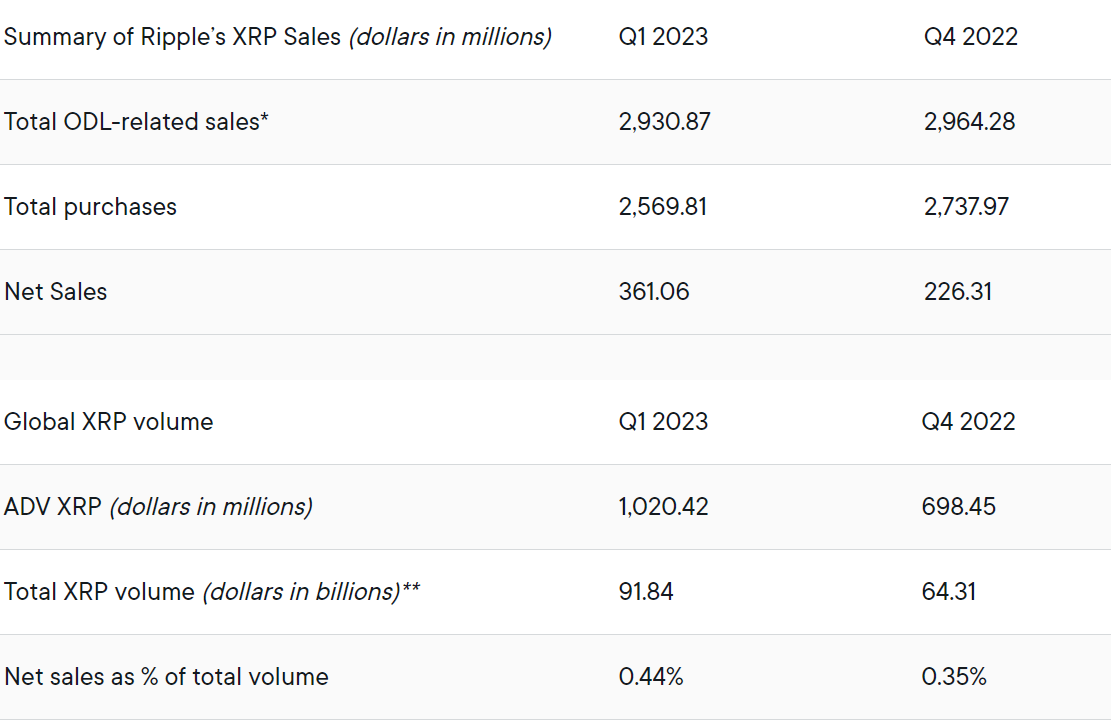Click "Net sales as % of total volume" label
The image size is (1111, 720).
point(166,677)
